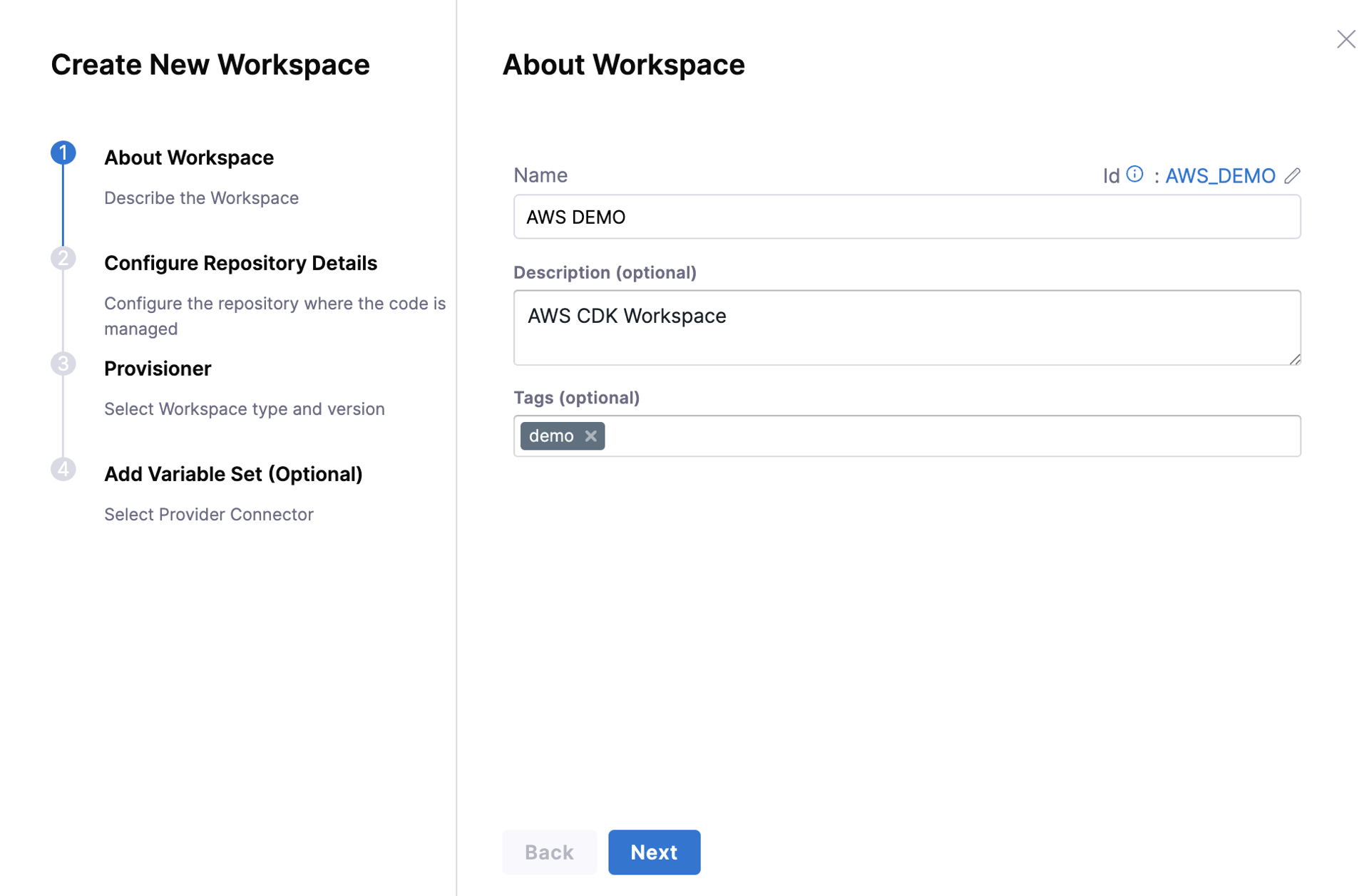The image size is (1369, 896).
Task: Click the description textarea resize handle
Action: (x=1295, y=359)
